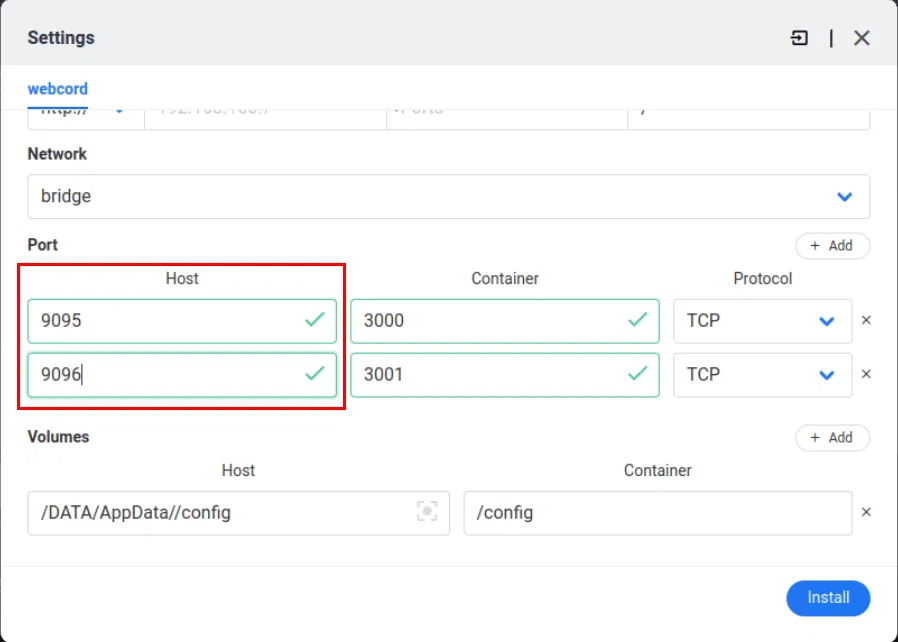This screenshot has width=898, height=642.
Task: Switch to the webcord tab
Action: point(57,88)
